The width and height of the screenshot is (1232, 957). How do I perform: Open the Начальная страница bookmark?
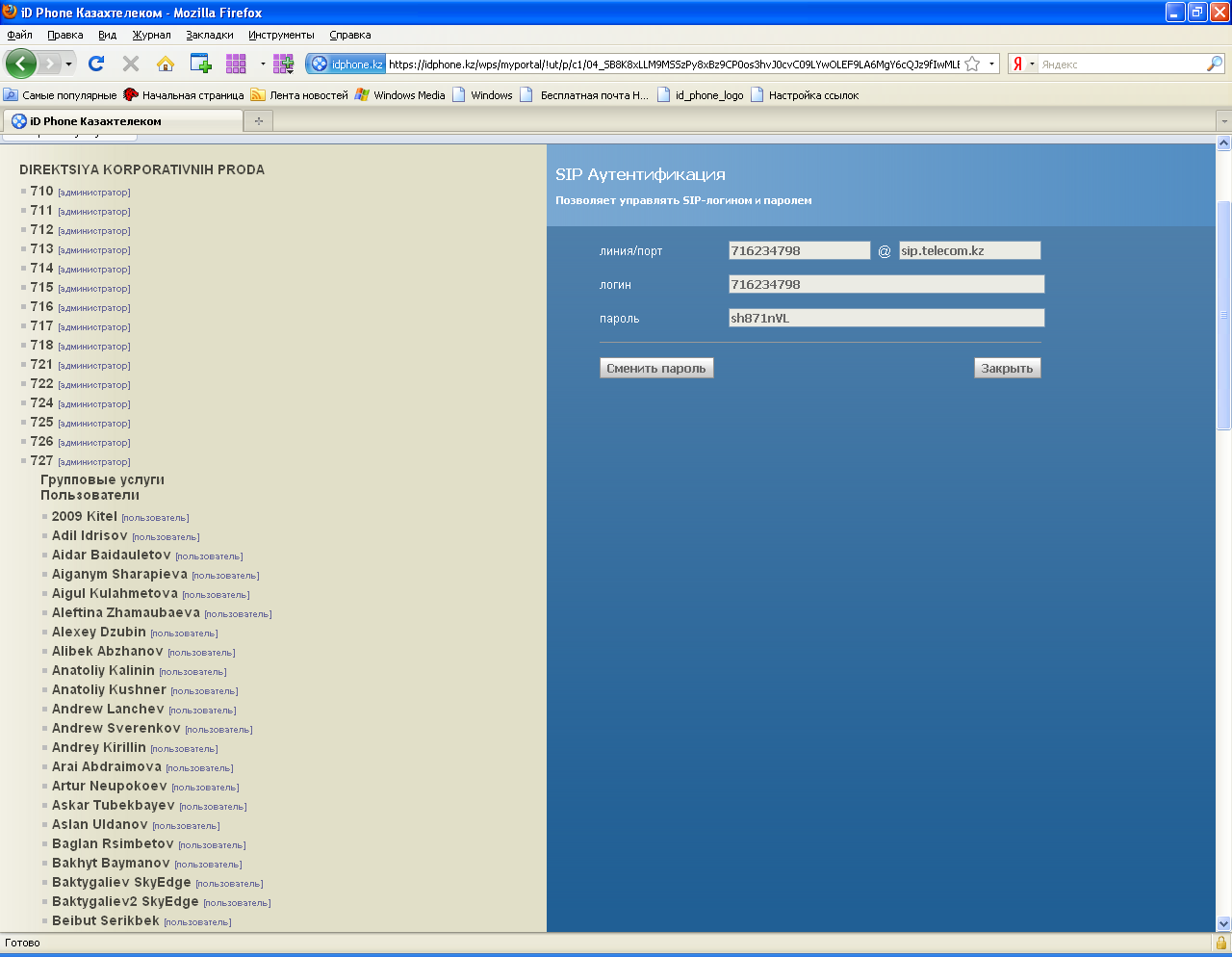(x=183, y=95)
